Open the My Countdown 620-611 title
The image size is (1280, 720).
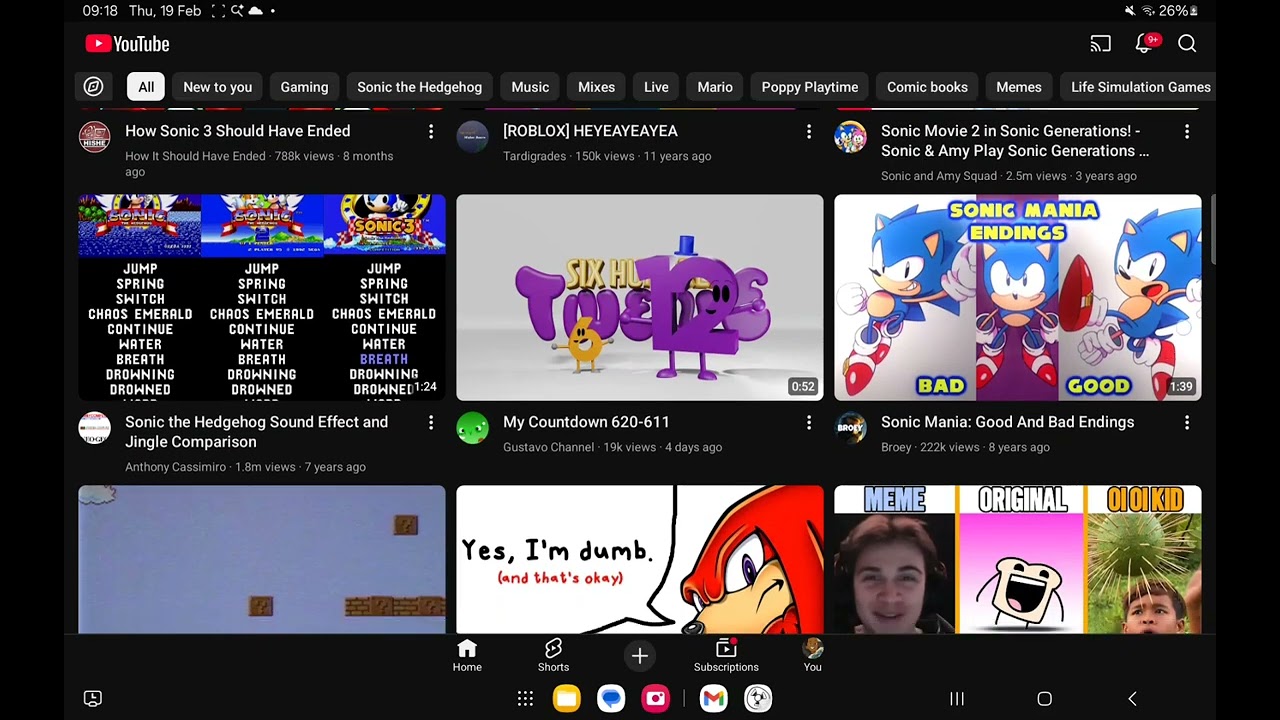click(x=586, y=422)
